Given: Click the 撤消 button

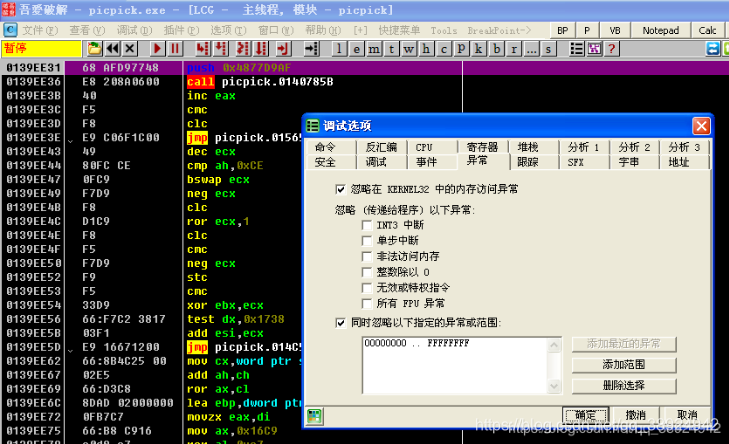Looking at the screenshot, I should coord(636,415).
